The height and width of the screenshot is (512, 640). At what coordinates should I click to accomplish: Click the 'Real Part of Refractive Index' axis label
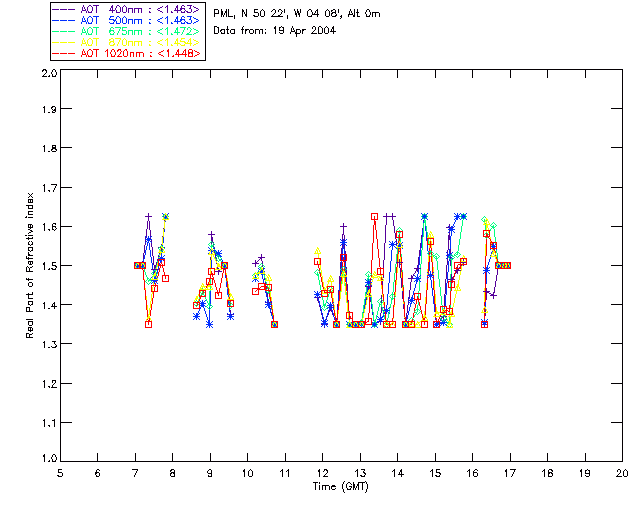[x=31, y=265]
